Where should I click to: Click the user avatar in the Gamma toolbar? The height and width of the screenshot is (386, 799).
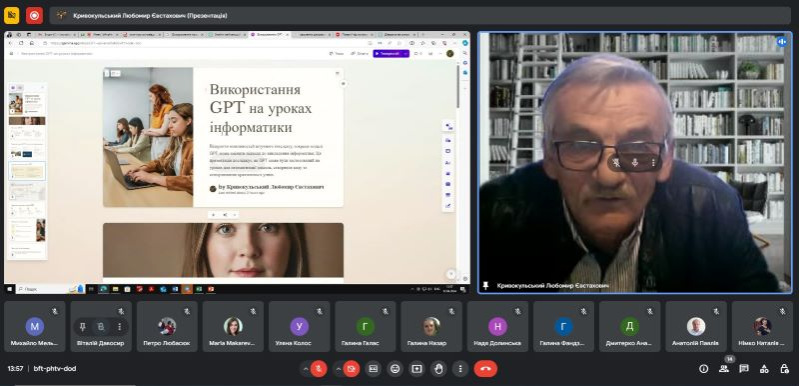click(x=450, y=53)
